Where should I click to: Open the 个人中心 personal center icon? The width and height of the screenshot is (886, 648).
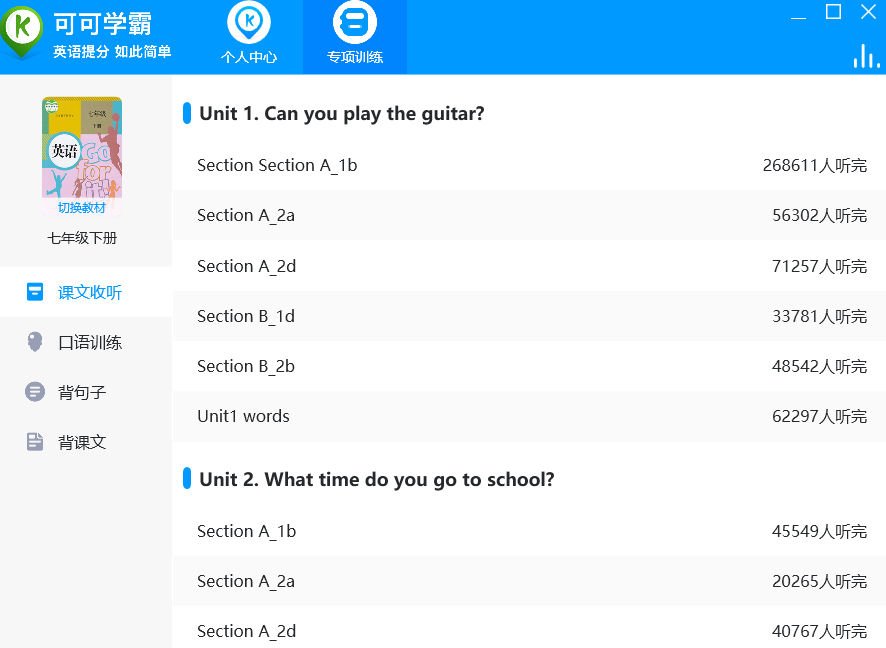click(249, 23)
